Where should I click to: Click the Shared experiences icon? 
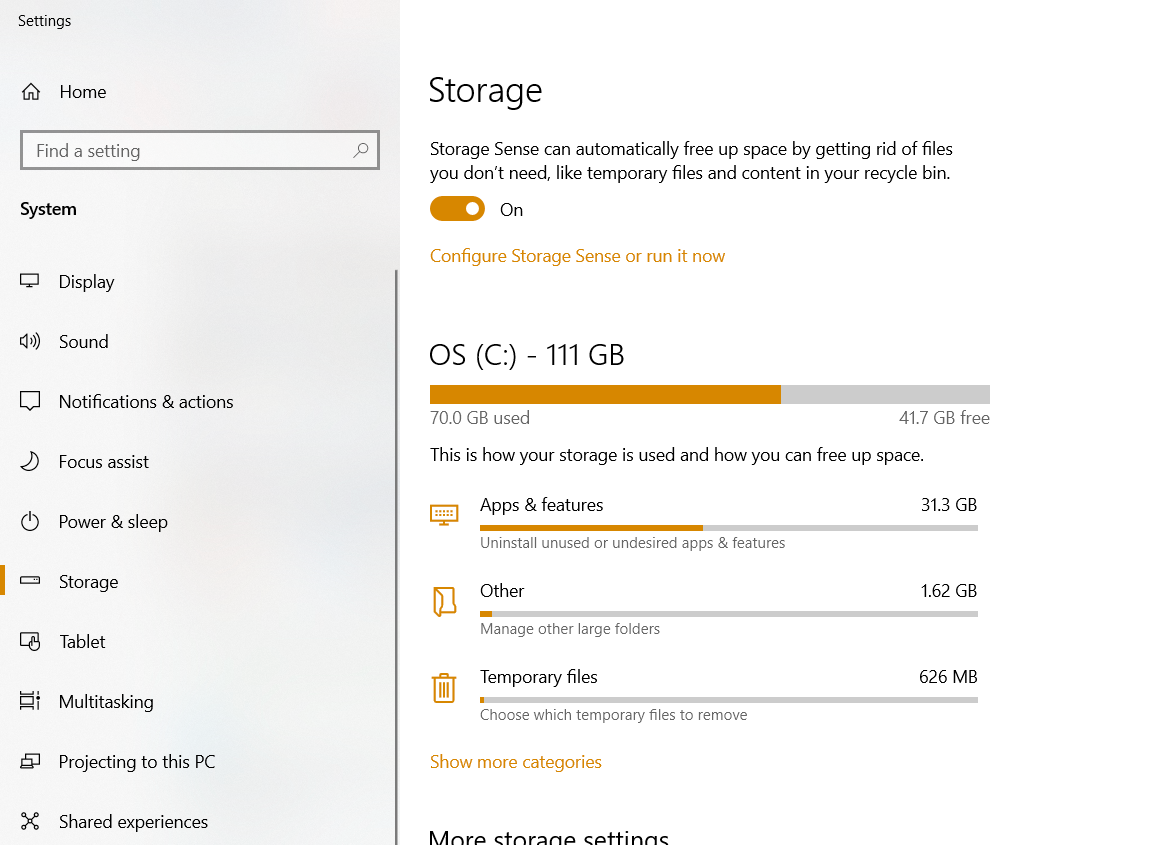click(29, 821)
